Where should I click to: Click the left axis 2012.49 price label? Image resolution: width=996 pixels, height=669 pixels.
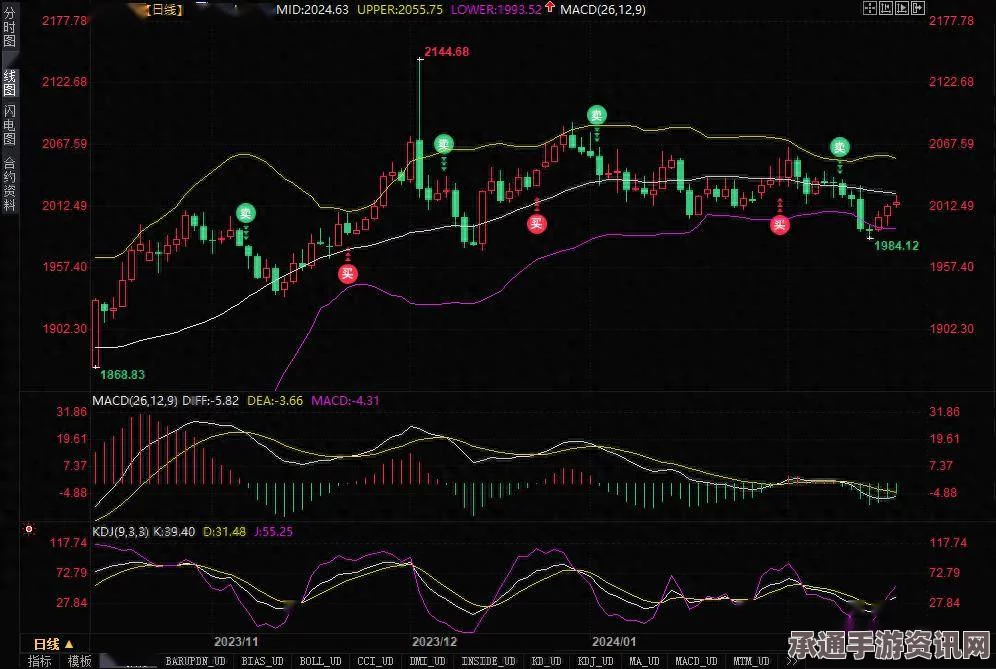pos(65,206)
